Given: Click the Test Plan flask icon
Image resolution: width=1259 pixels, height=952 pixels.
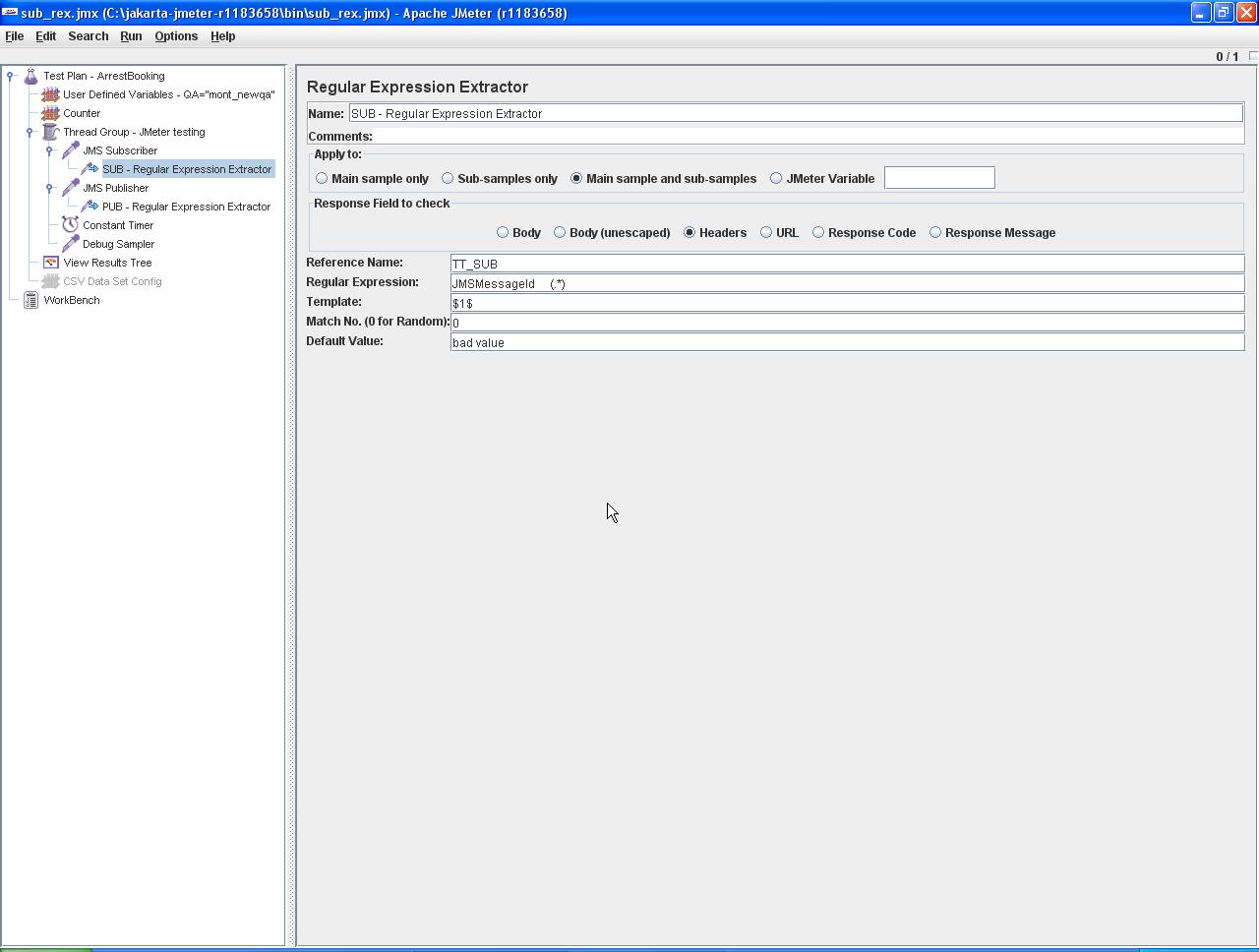Looking at the screenshot, I should (x=30, y=76).
